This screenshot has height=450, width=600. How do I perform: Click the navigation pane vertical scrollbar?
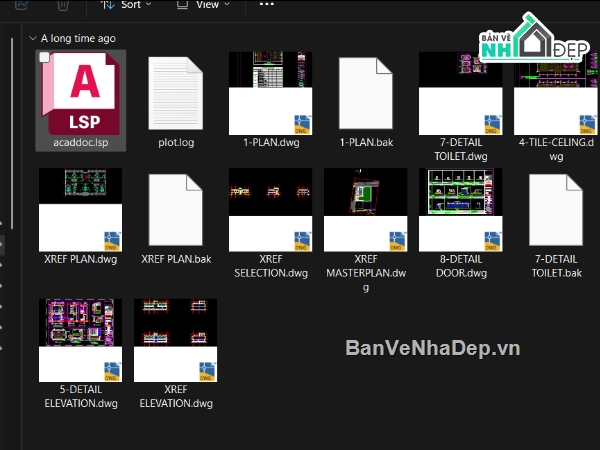click(12, 133)
